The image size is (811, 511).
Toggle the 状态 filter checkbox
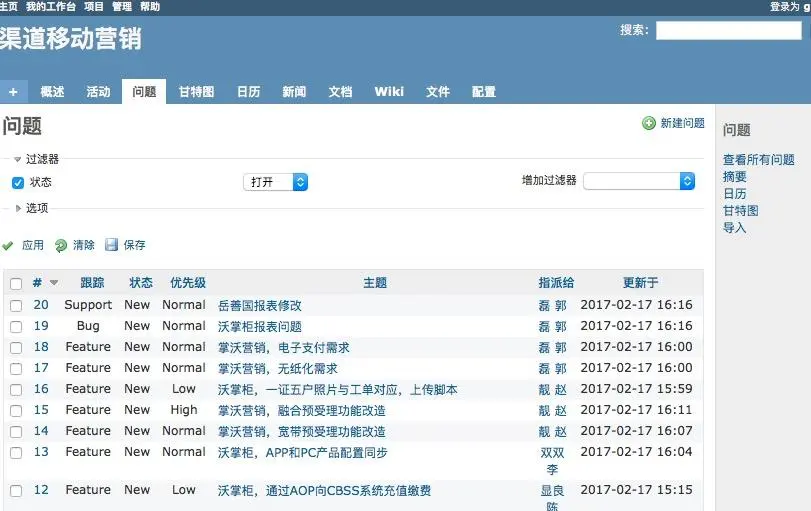(x=18, y=183)
